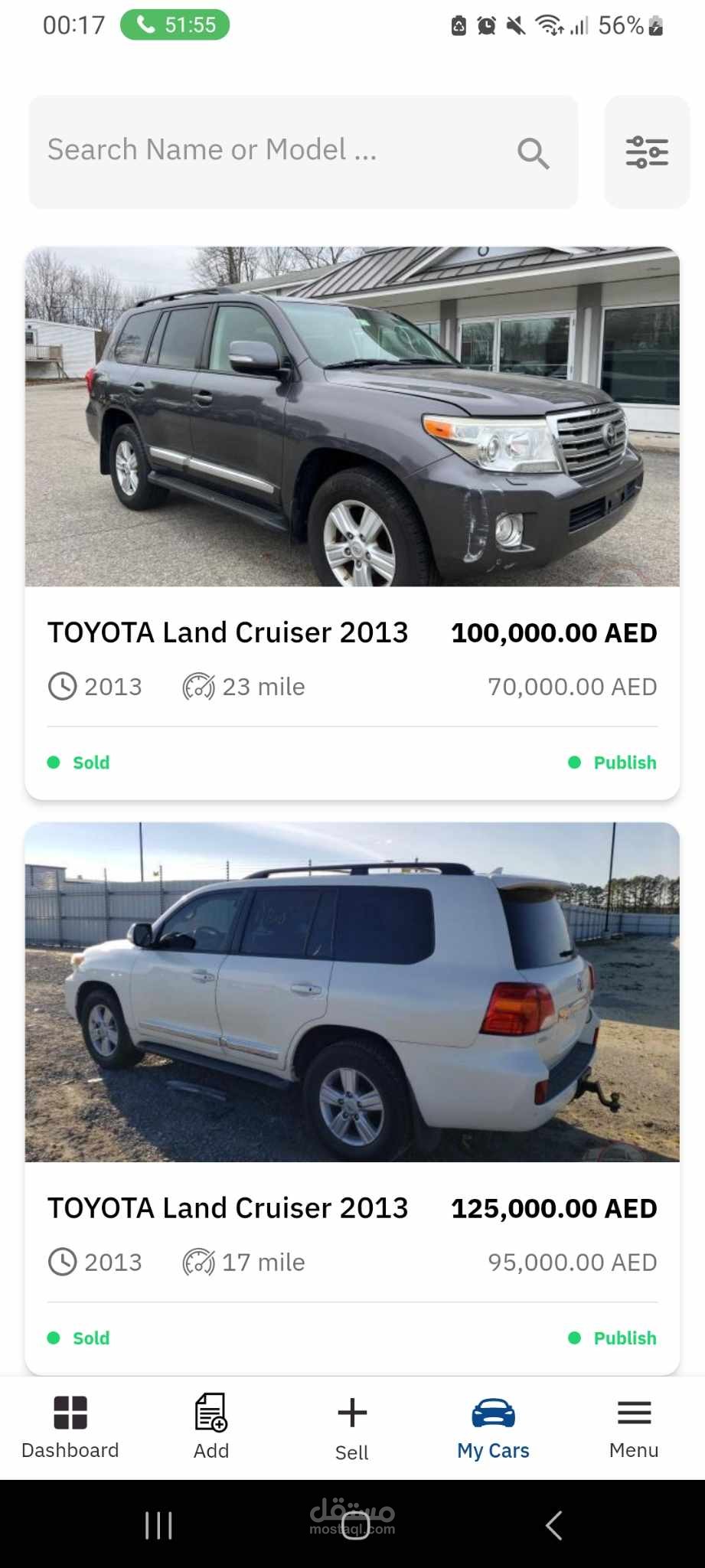The width and height of the screenshot is (705, 1568).
Task: Toggle Sold status on gray Land Cruiser
Action: click(79, 763)
